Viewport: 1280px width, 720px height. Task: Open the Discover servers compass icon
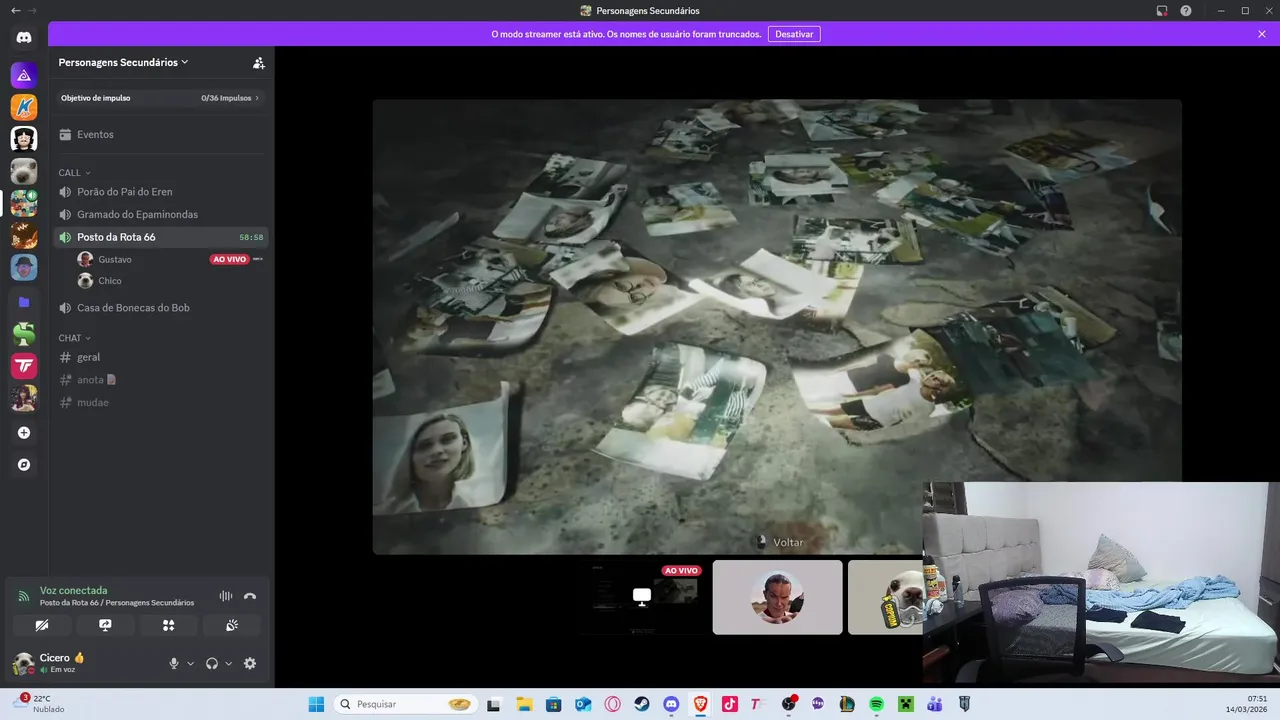24,465
